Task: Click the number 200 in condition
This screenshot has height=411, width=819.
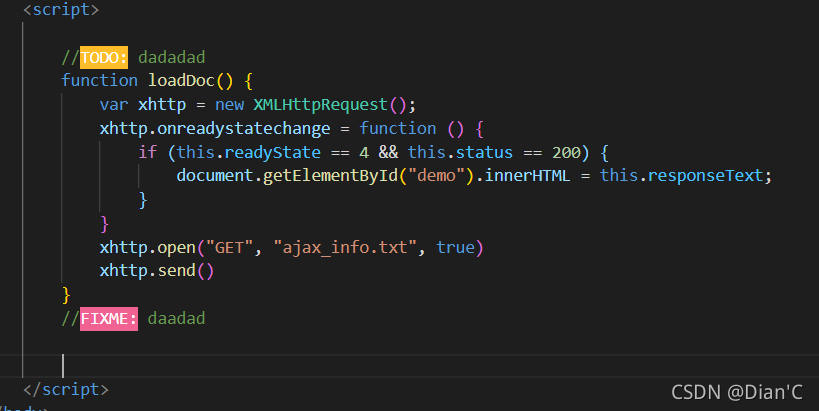Action: pyautogui.click(x=566, y=152)
